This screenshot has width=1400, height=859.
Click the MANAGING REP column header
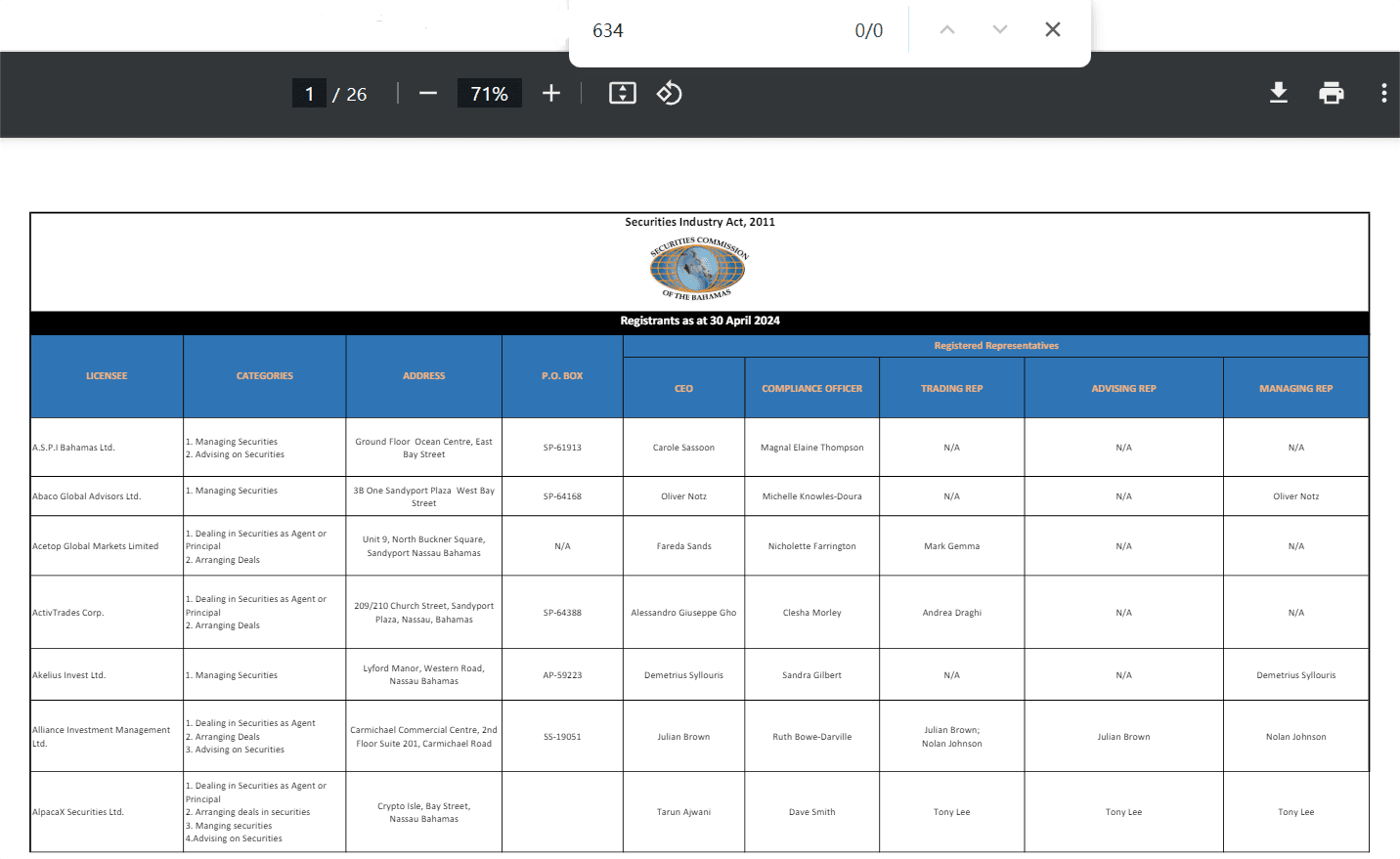pyautogui.click(x=1296, y=389)
